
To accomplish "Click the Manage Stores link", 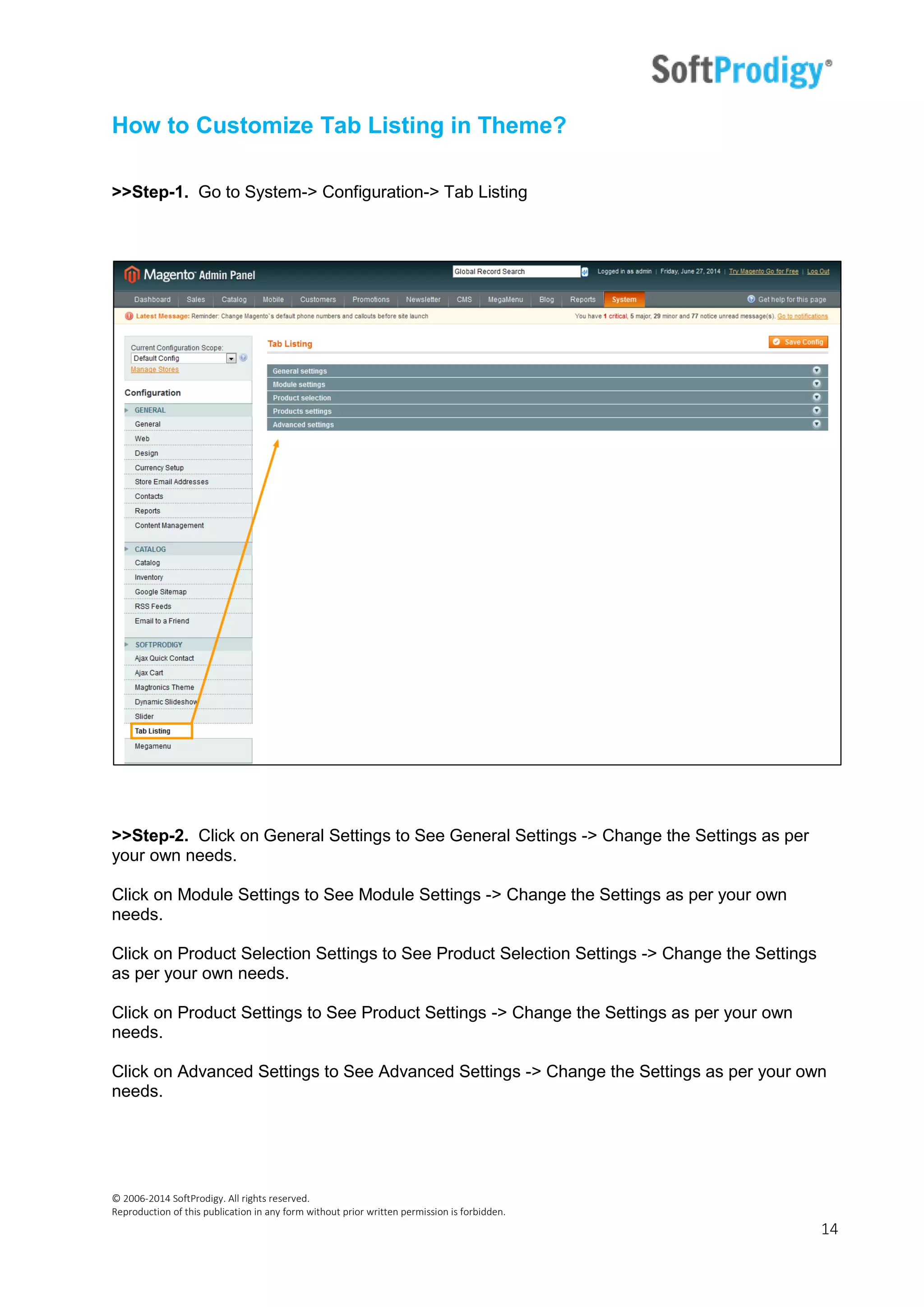I will coord(155,370).
